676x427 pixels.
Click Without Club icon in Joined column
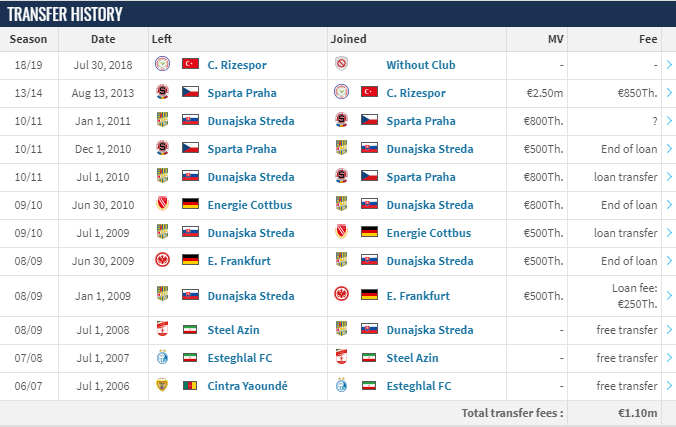click(341, 64)
